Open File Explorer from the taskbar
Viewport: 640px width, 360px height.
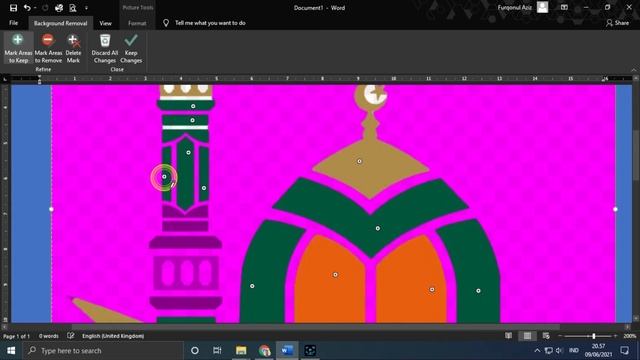[x=241, y=351]
